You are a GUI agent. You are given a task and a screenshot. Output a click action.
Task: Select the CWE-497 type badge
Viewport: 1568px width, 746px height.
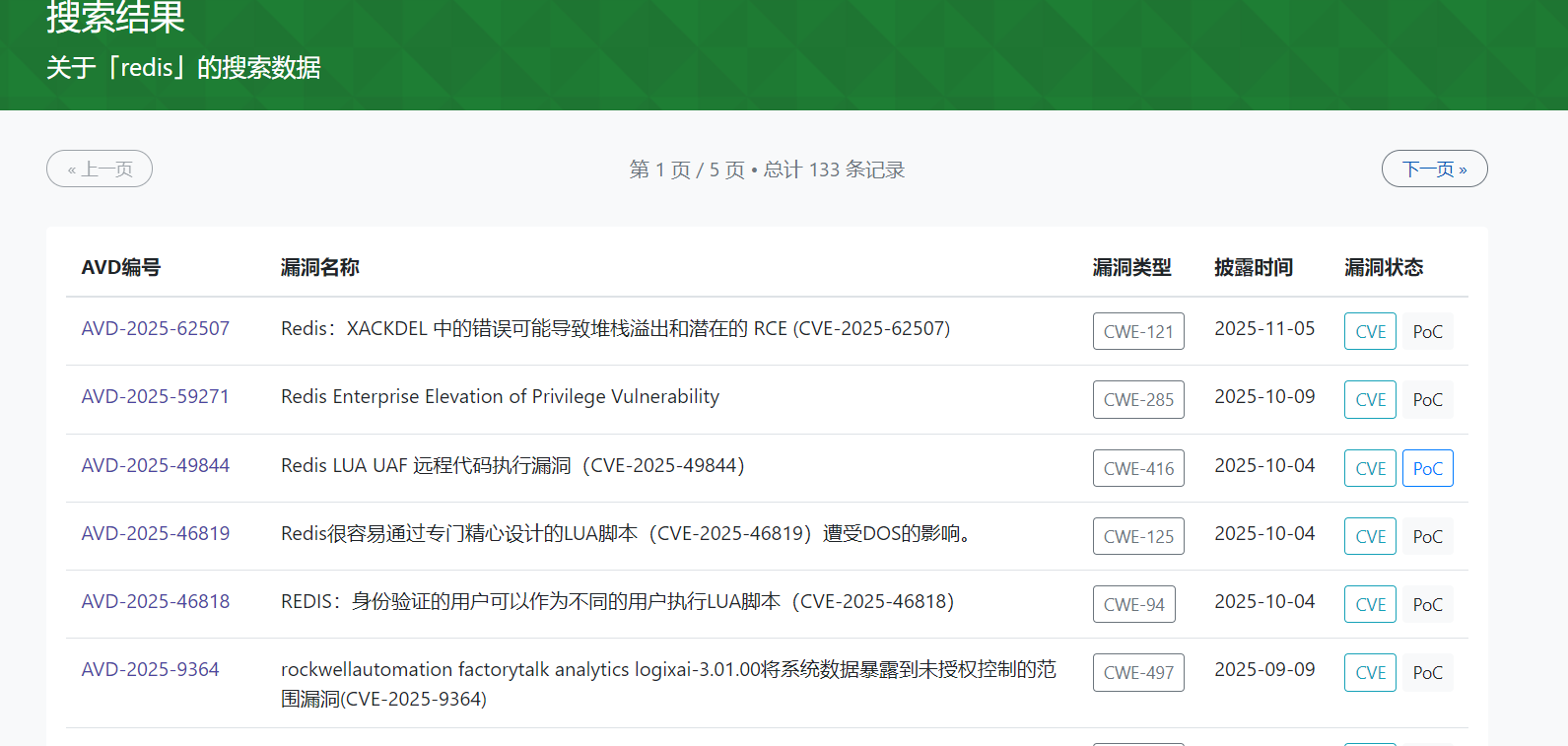pos(1138,672)
